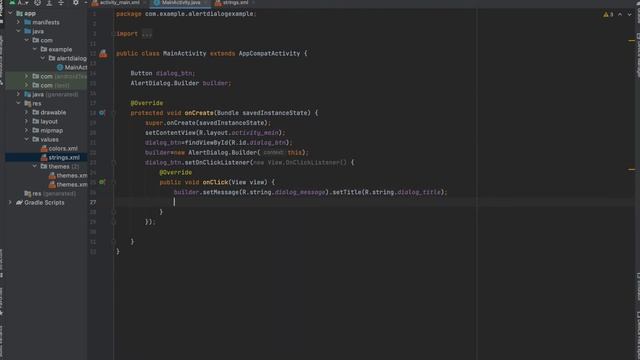Click the override gutter icon beside onCreate
This screenshot has width=640, height=360.
[x=102, y=113]
